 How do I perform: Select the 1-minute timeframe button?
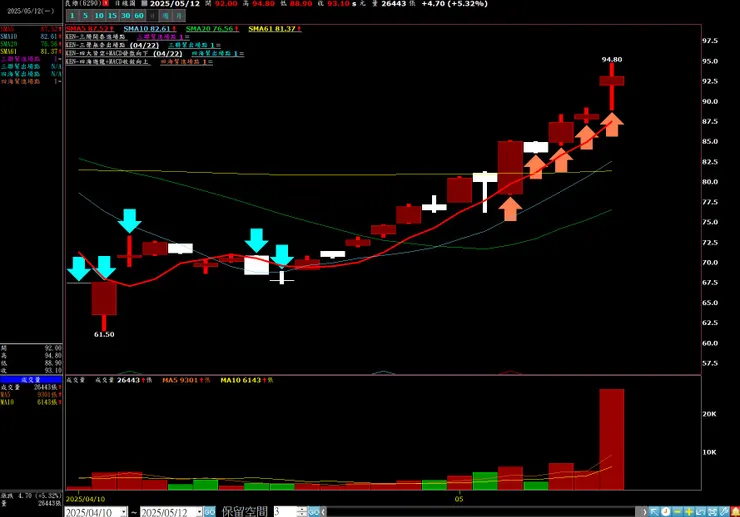pos(72,16)
